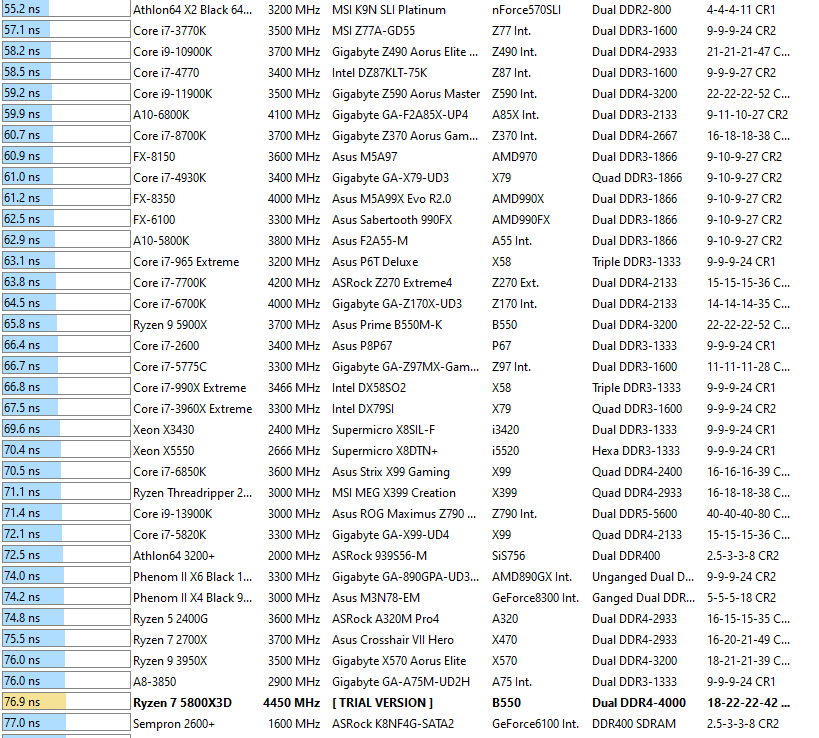Click the nForce570SLI chipset cell
This screenshot has width=819, height=738.
526,9
